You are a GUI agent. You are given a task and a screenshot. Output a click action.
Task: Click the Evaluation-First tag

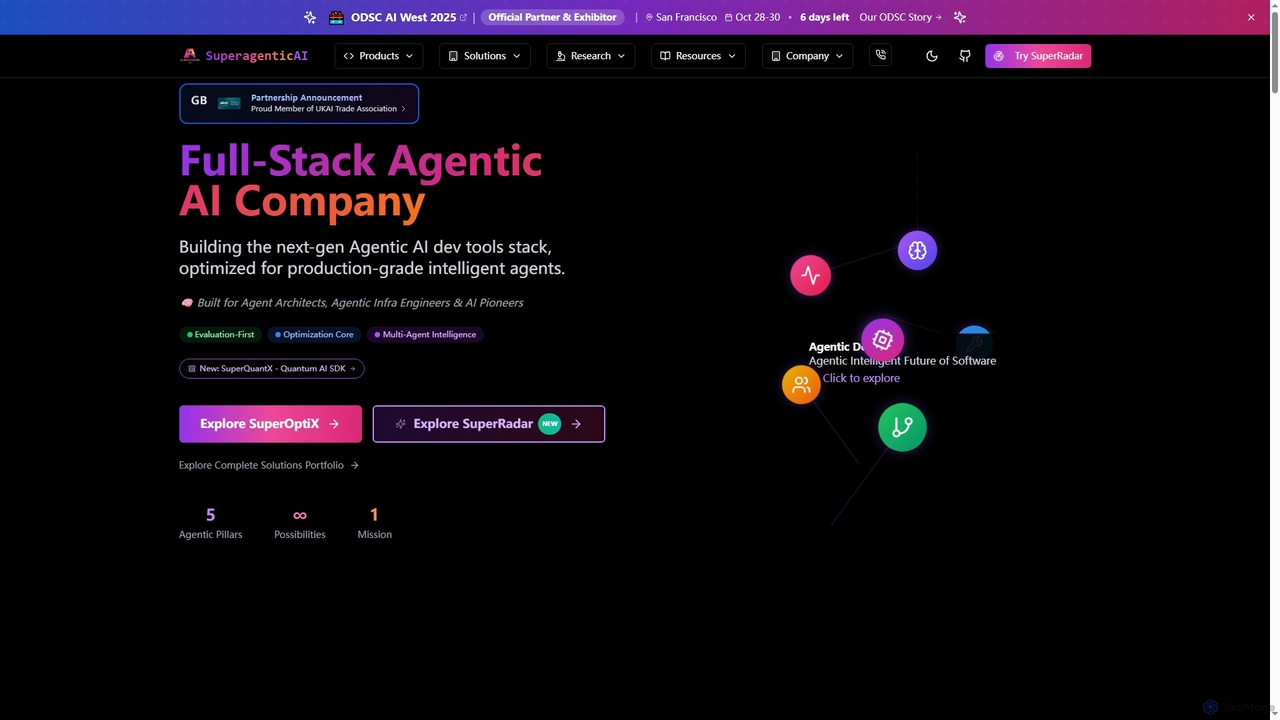220,335
